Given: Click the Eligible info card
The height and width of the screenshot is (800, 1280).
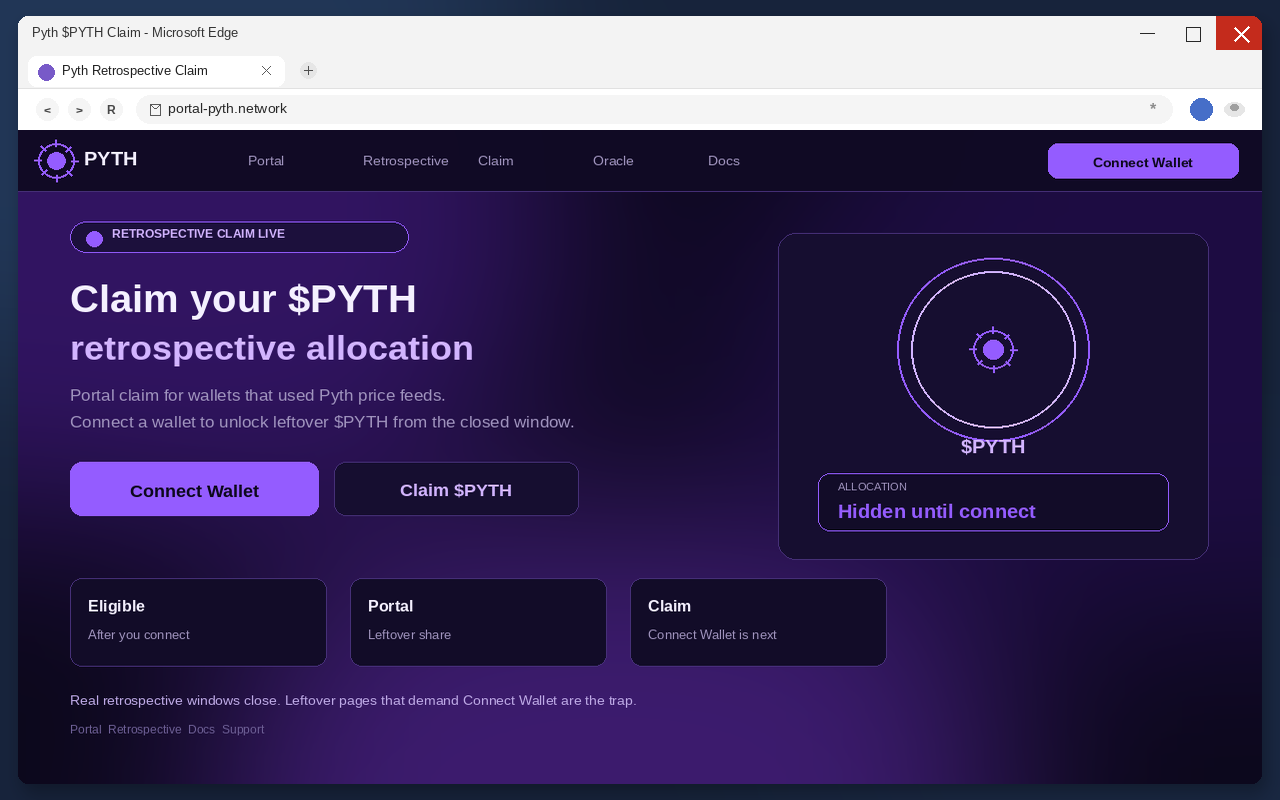Looking at the screenshot, I should tap(198, 622).
